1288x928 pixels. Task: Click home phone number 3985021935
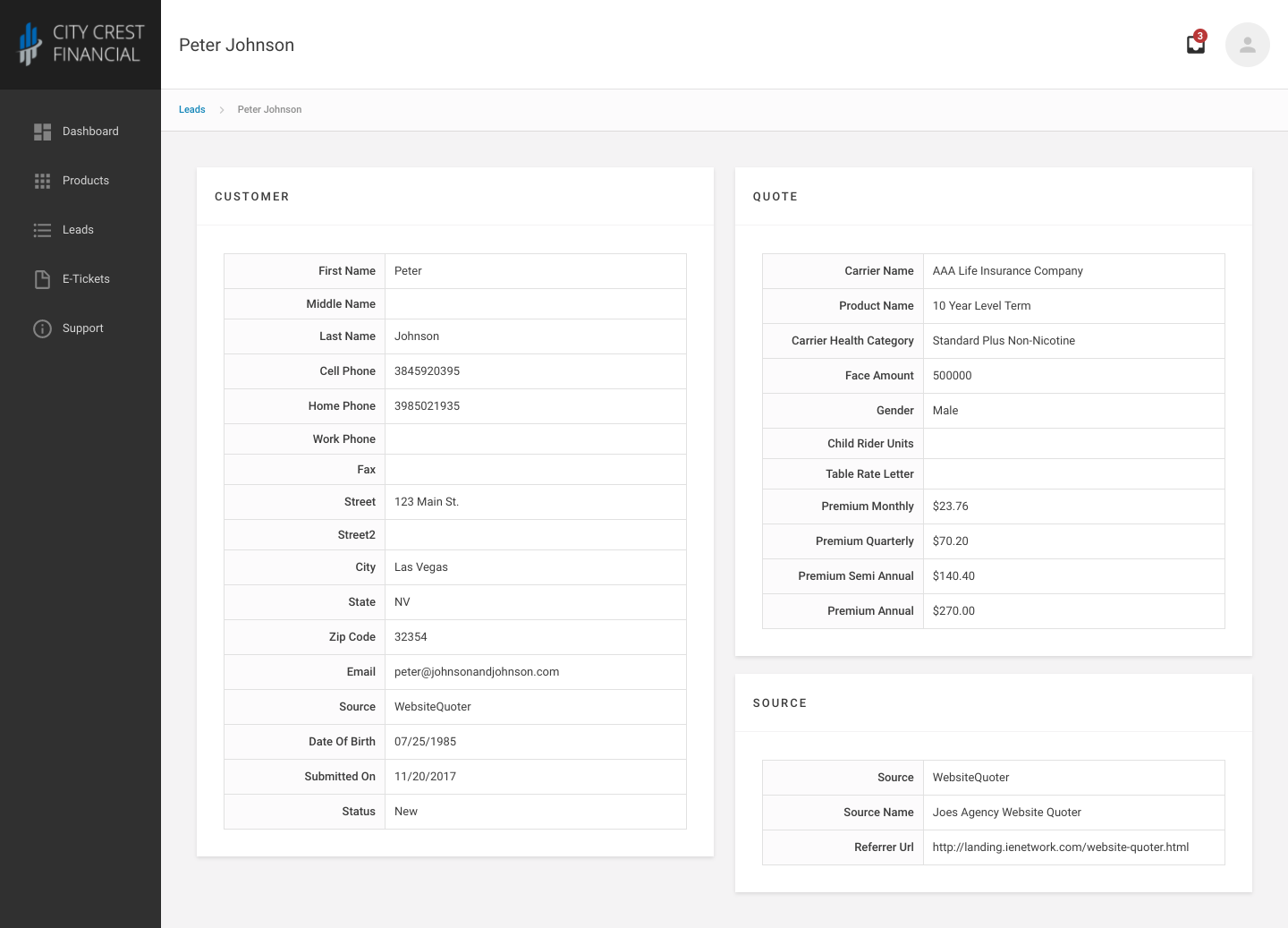click(428, 406)
